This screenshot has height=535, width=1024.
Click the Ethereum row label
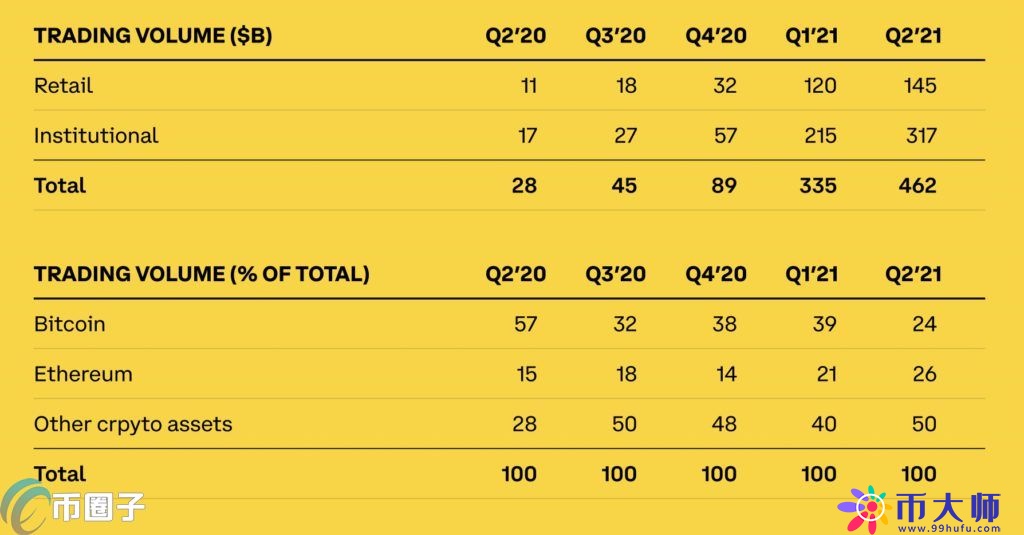click(x=83, y=374)
